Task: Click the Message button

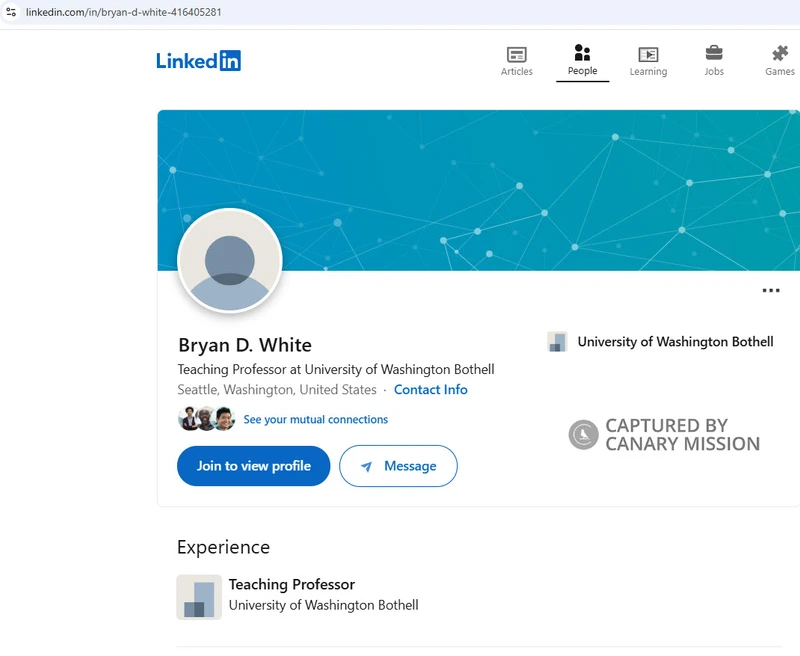Action: coord(398,466)
